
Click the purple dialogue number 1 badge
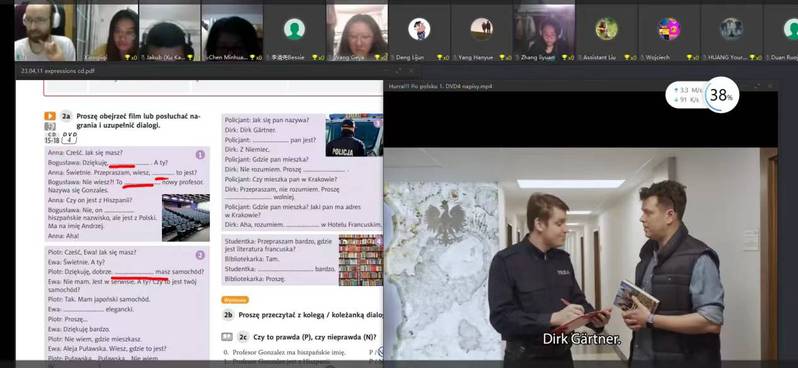tap(200, 154)
